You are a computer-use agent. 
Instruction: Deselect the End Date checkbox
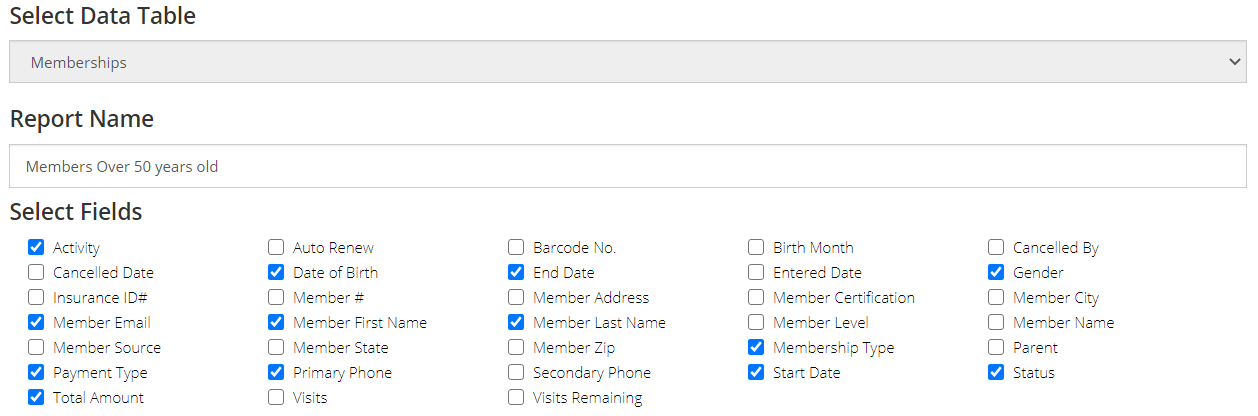point(516,272)
